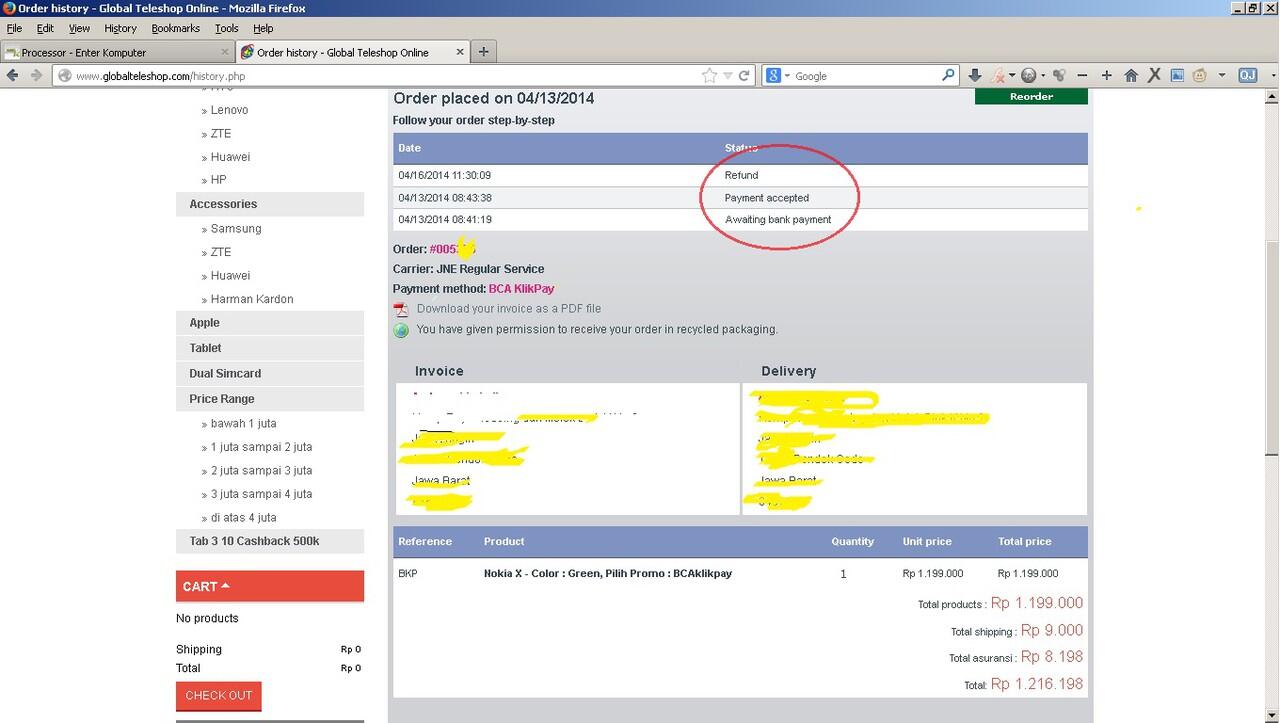This screenshot has width=1280, height=723.
Task: Select the Awaiting bank payment text
Action: coord(778,220)
